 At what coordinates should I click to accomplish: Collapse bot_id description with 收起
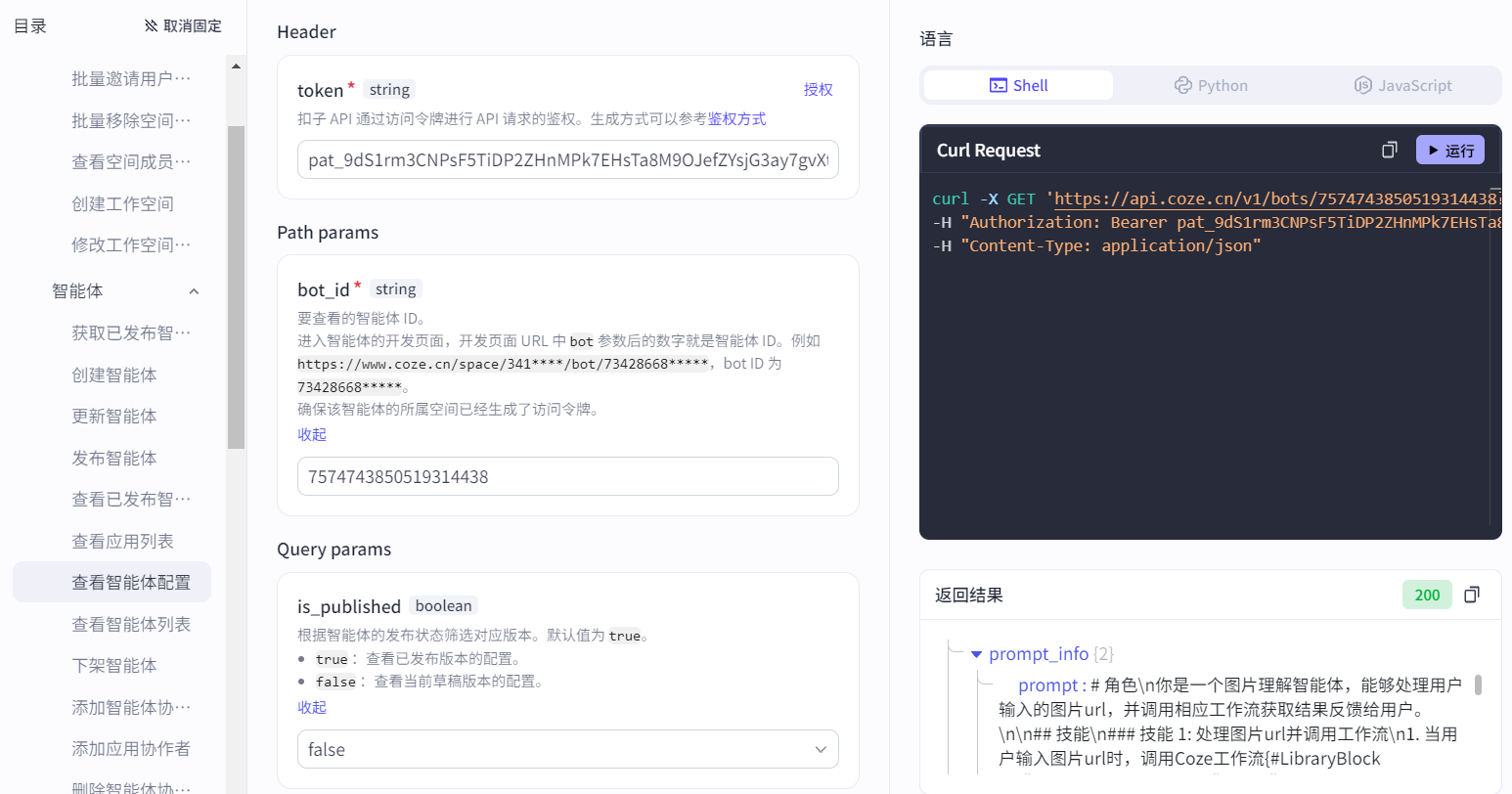(x=312, y=434)
